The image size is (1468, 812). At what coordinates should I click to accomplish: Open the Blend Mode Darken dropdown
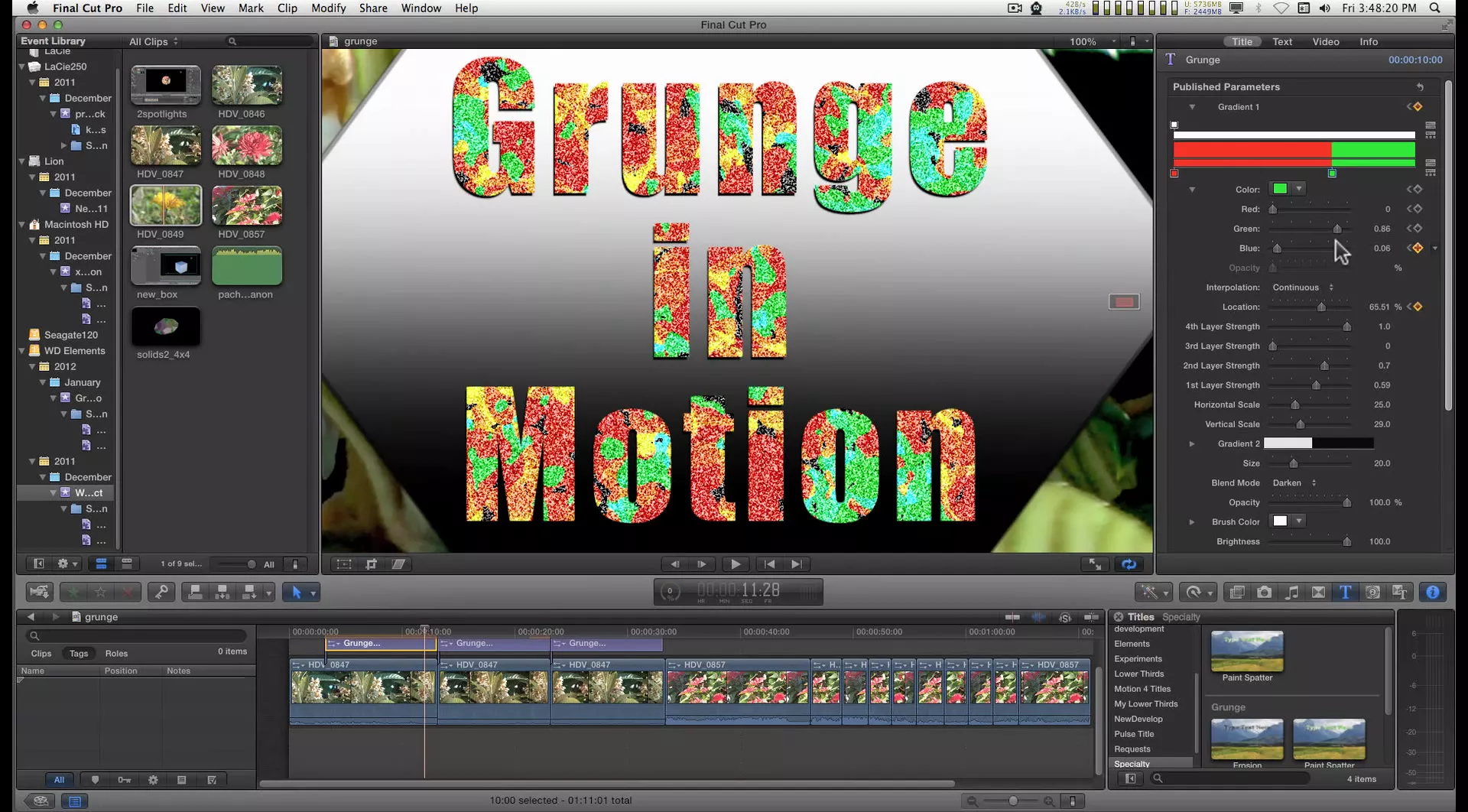tap(1294, 483)
